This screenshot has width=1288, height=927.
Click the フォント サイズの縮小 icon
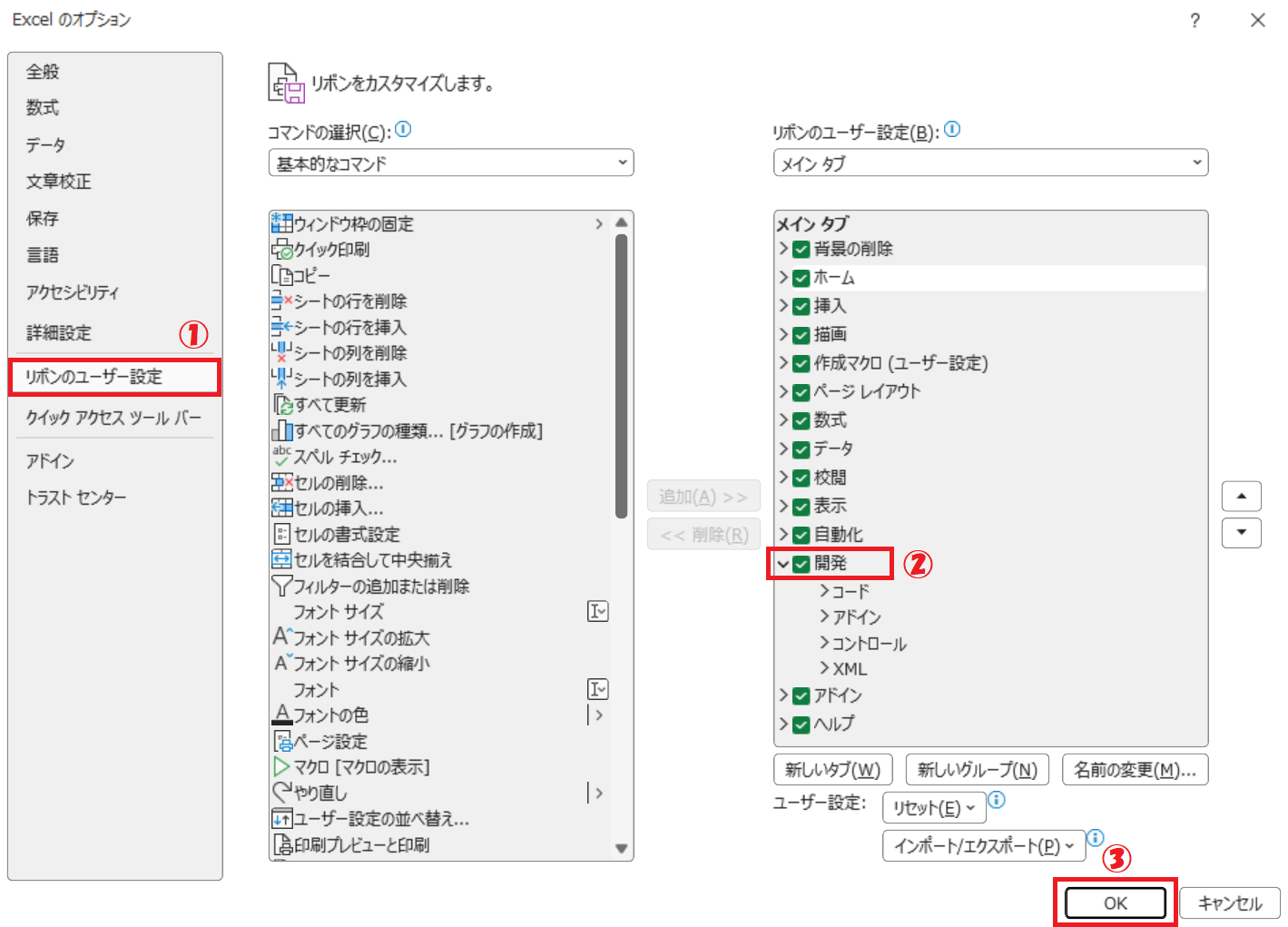pos(282,663)
